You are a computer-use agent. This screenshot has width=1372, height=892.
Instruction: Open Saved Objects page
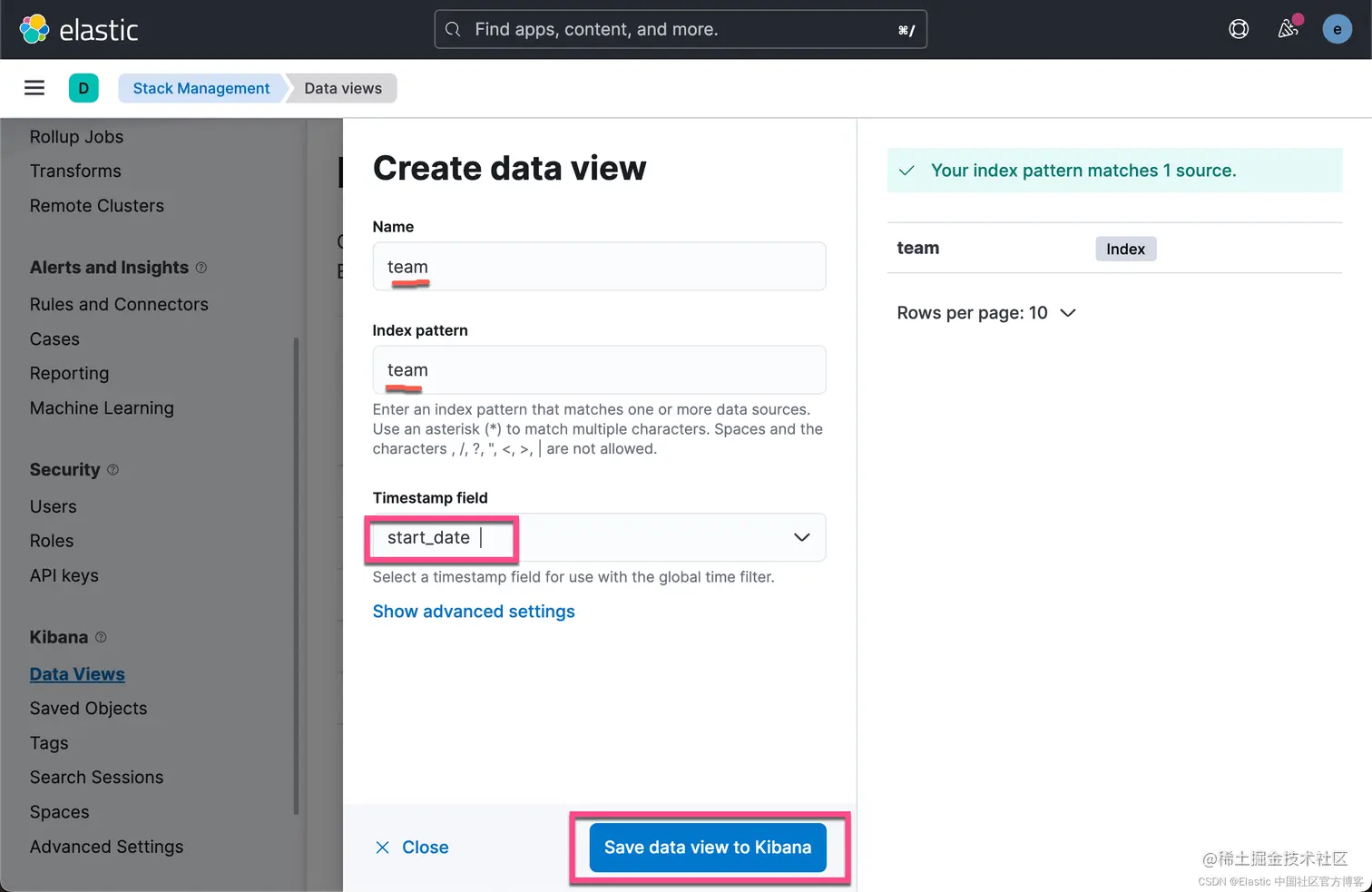coord(88,709)
